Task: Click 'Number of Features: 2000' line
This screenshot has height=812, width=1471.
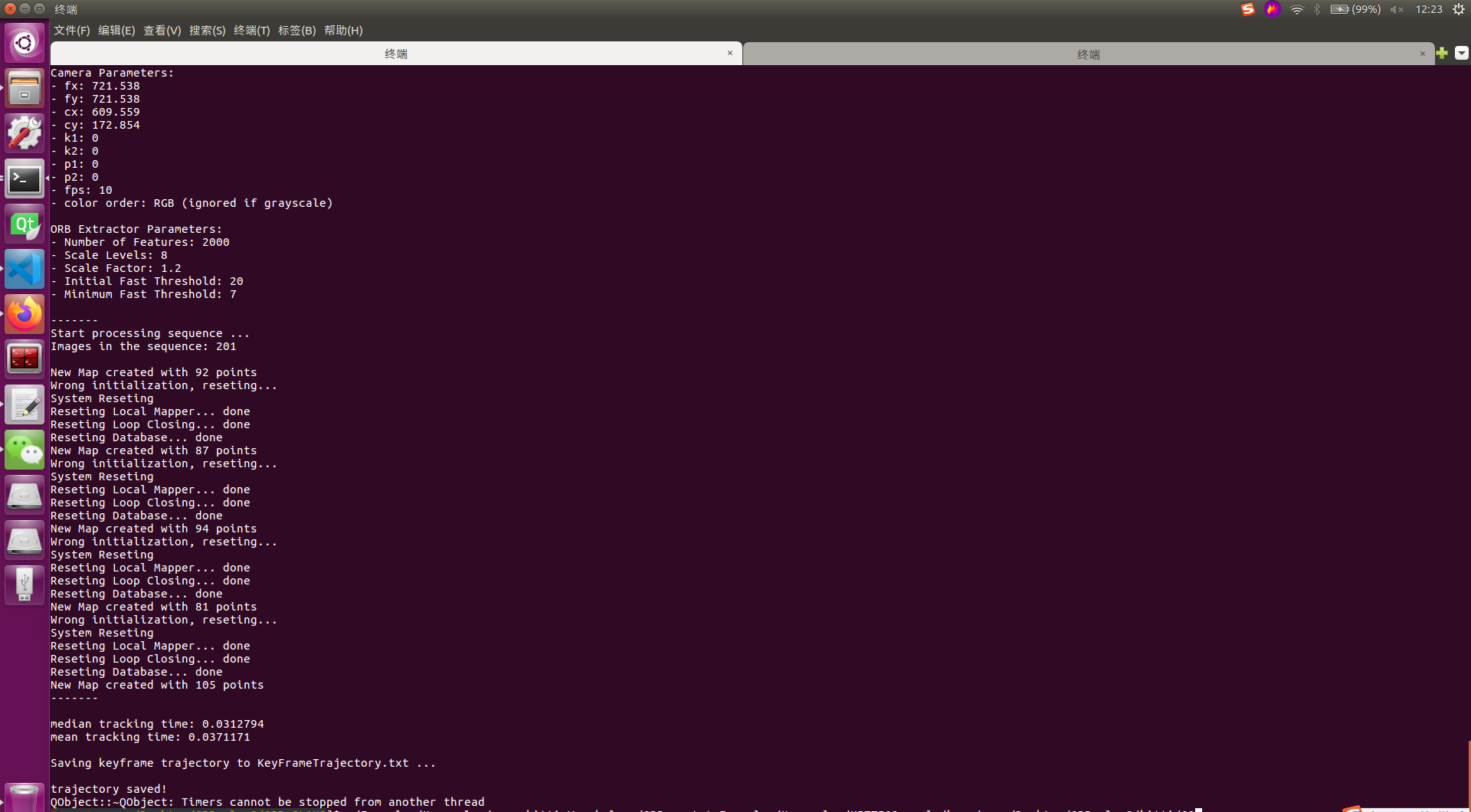Action: point(140,242)
